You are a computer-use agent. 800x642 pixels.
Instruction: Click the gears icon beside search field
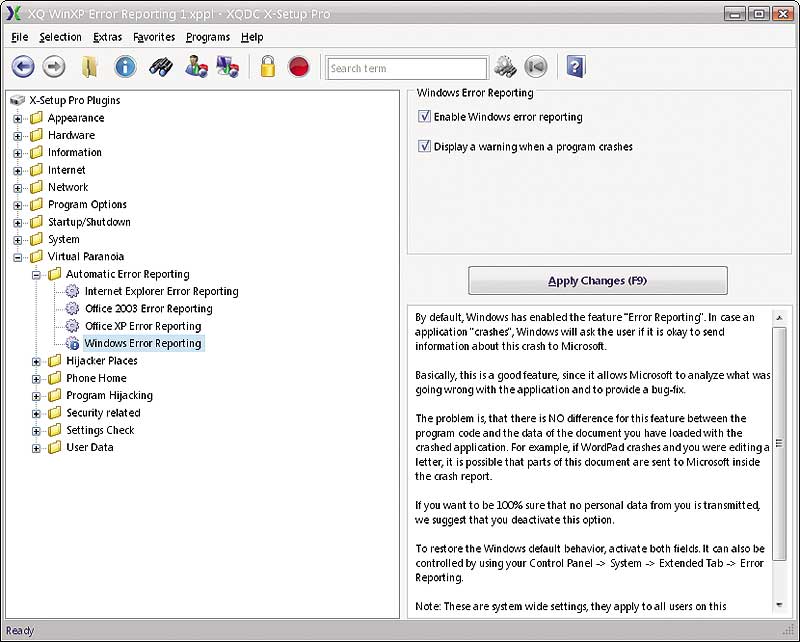(x=505, y=67)
